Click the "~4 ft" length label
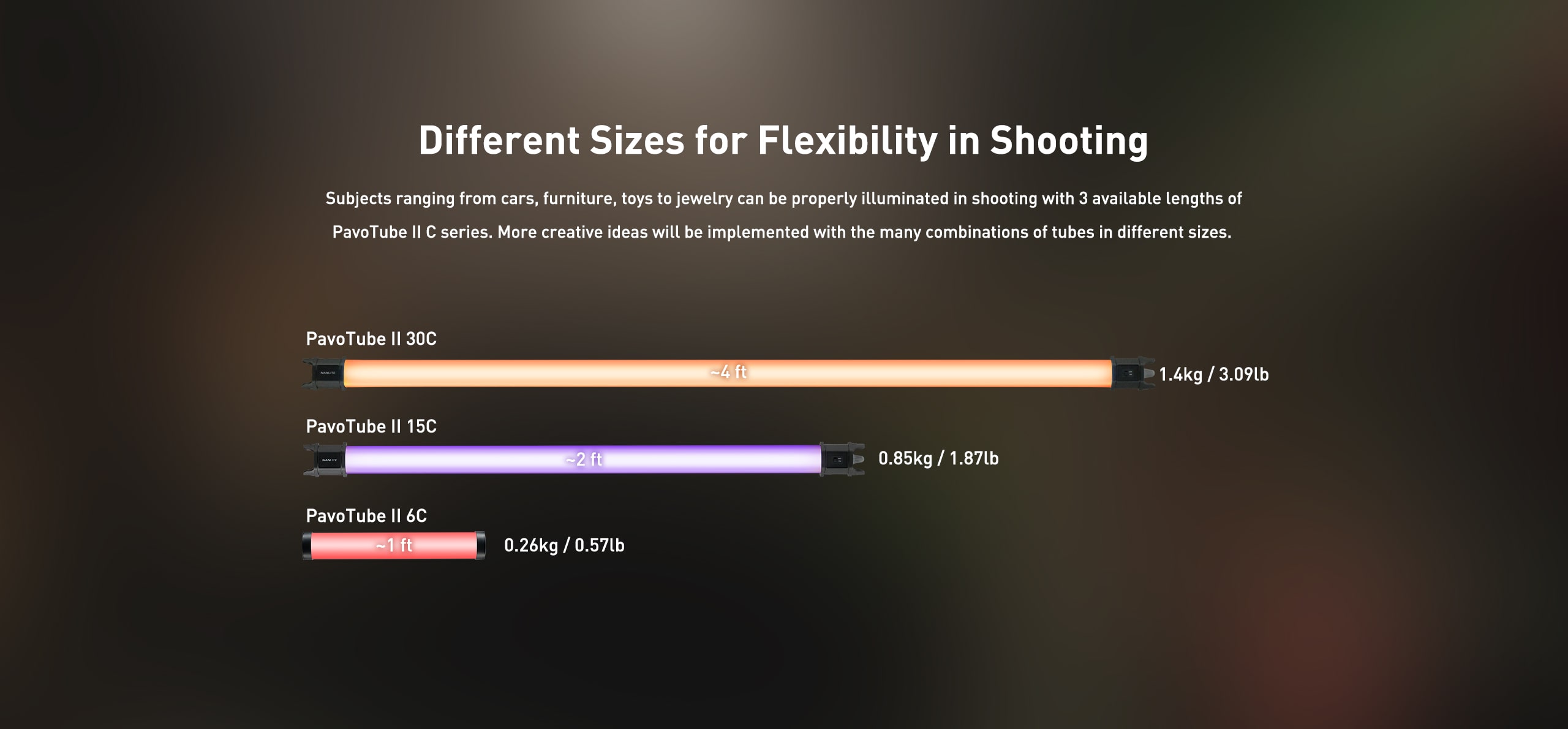The height and width of the screenshot is (729, 1568). (728, 372)
